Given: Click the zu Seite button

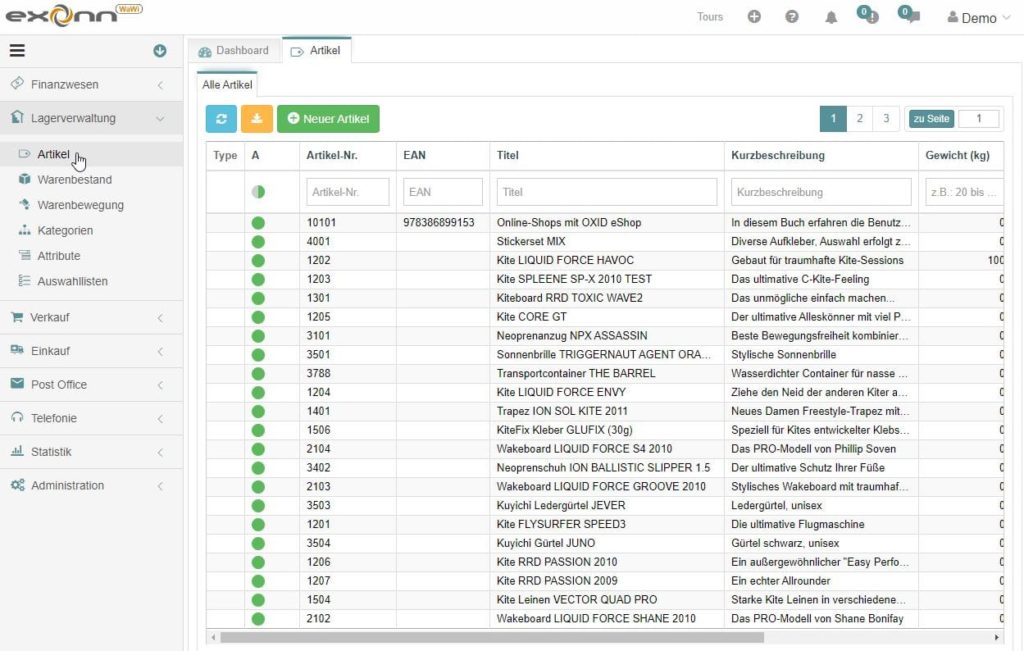Looking at the screenshot, I should (931, 118).
